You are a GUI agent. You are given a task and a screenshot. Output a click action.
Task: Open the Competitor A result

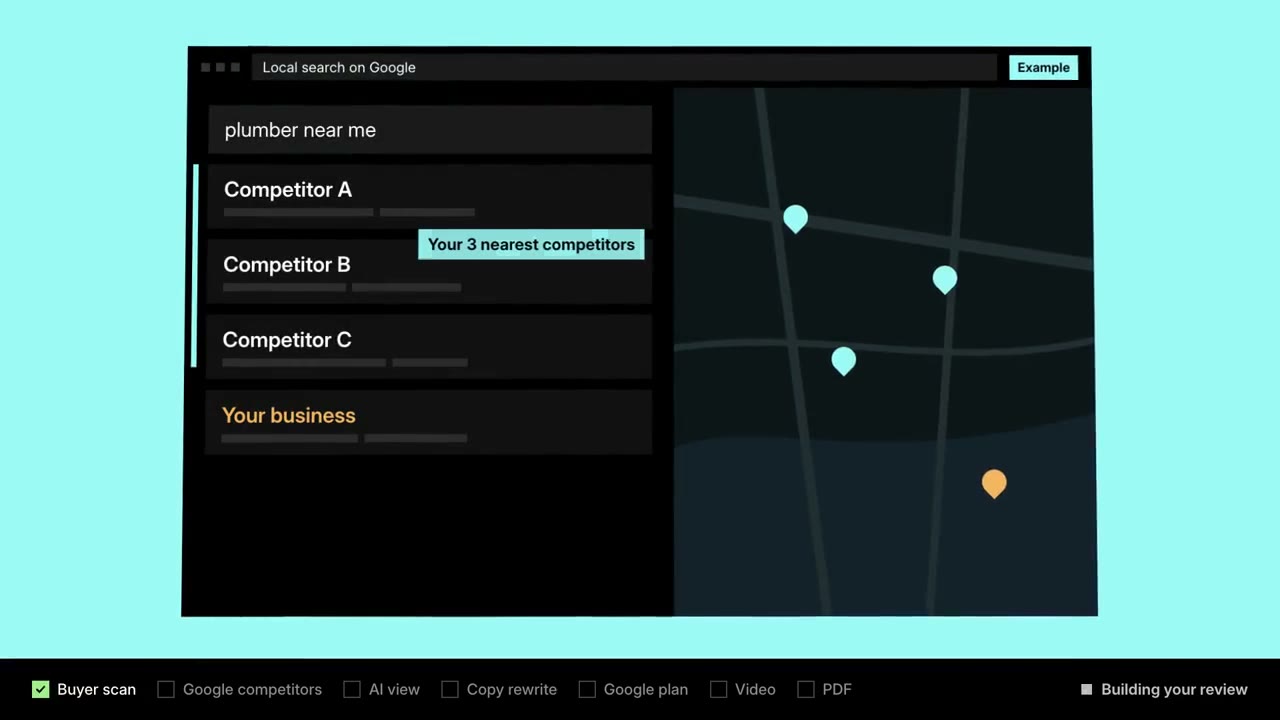(429, 196)
